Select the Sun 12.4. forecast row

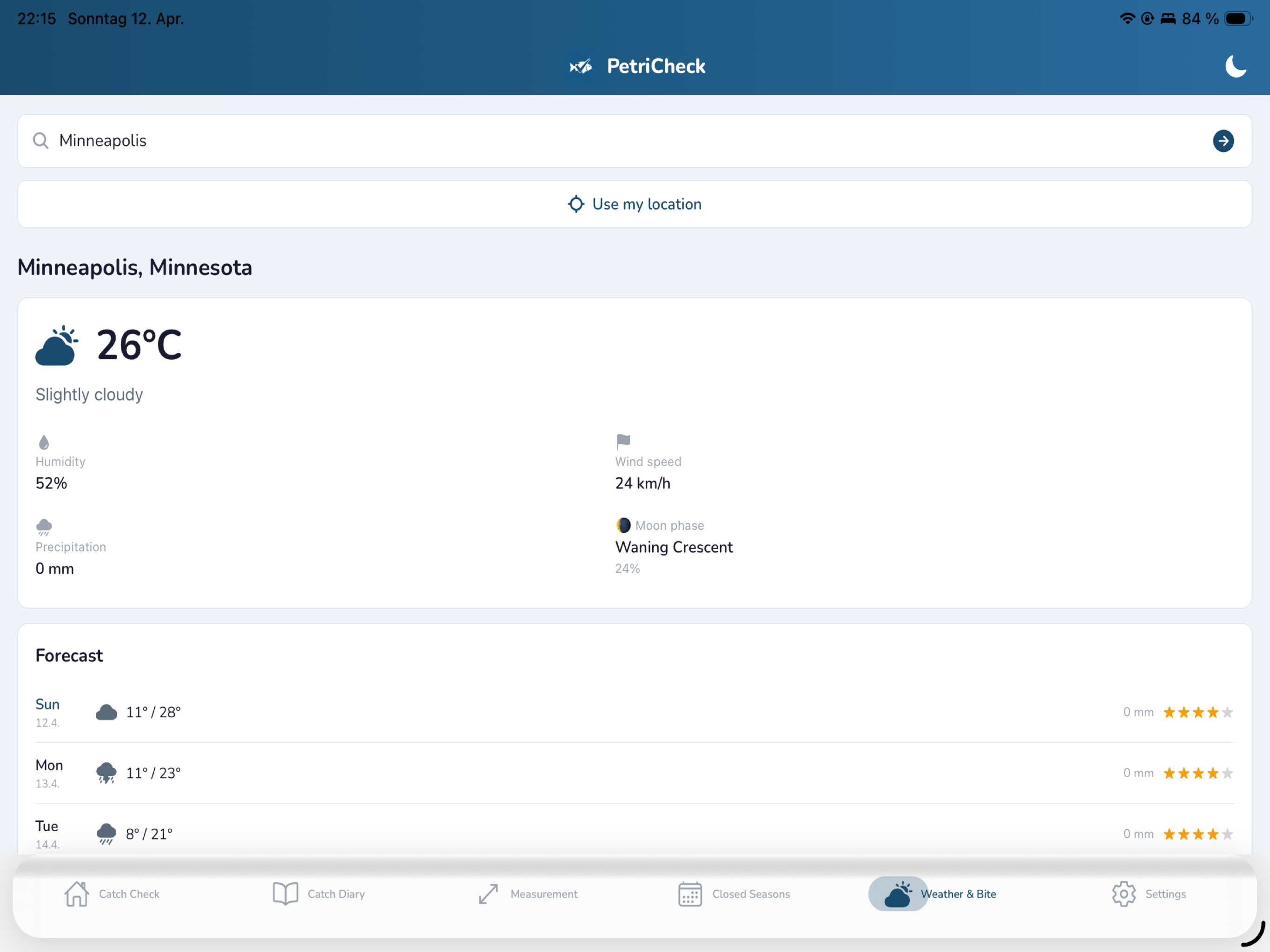coord(635,712)
